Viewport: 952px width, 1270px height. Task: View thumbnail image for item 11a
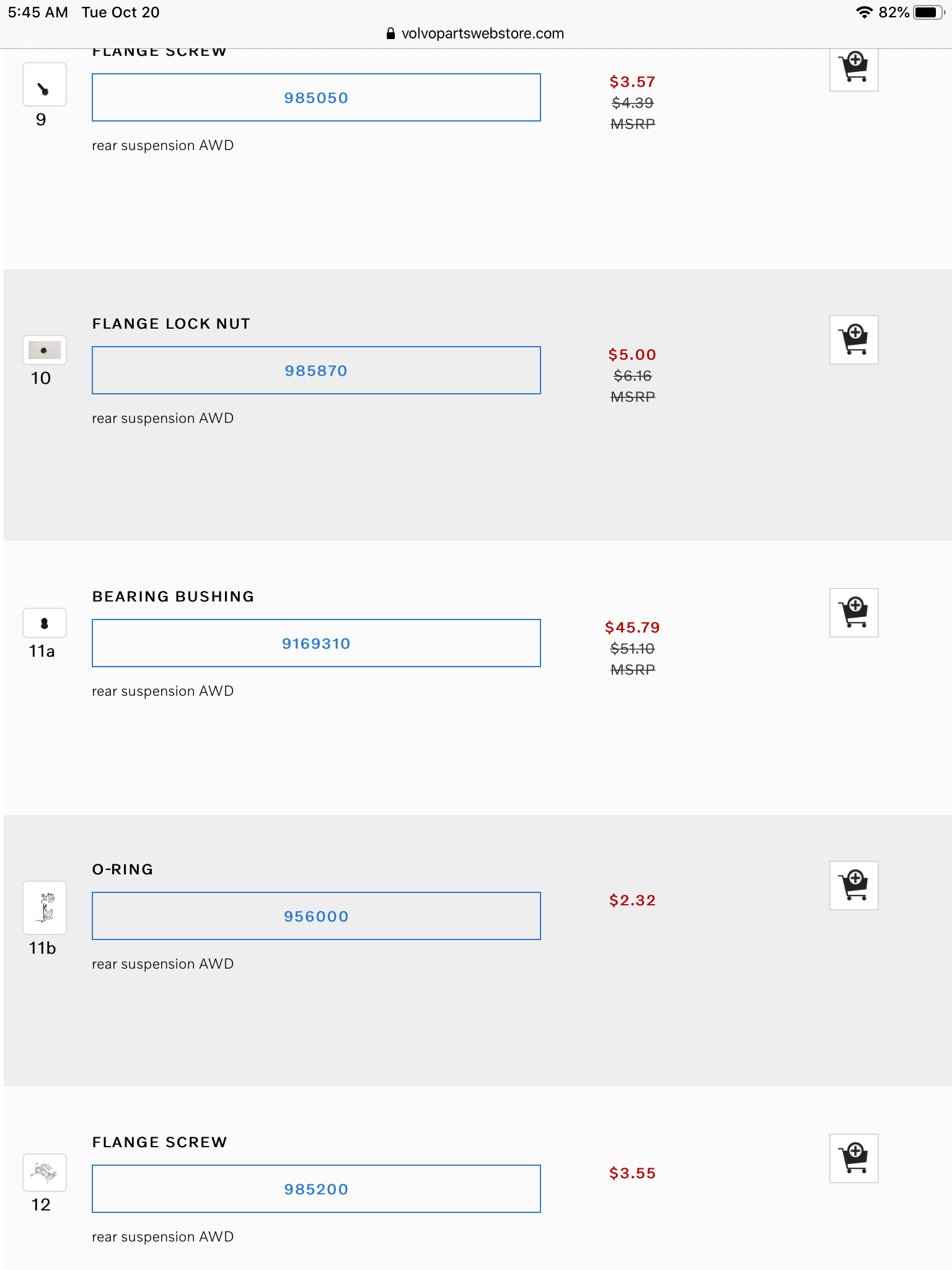pyautogui.click(x=44, y=623)
